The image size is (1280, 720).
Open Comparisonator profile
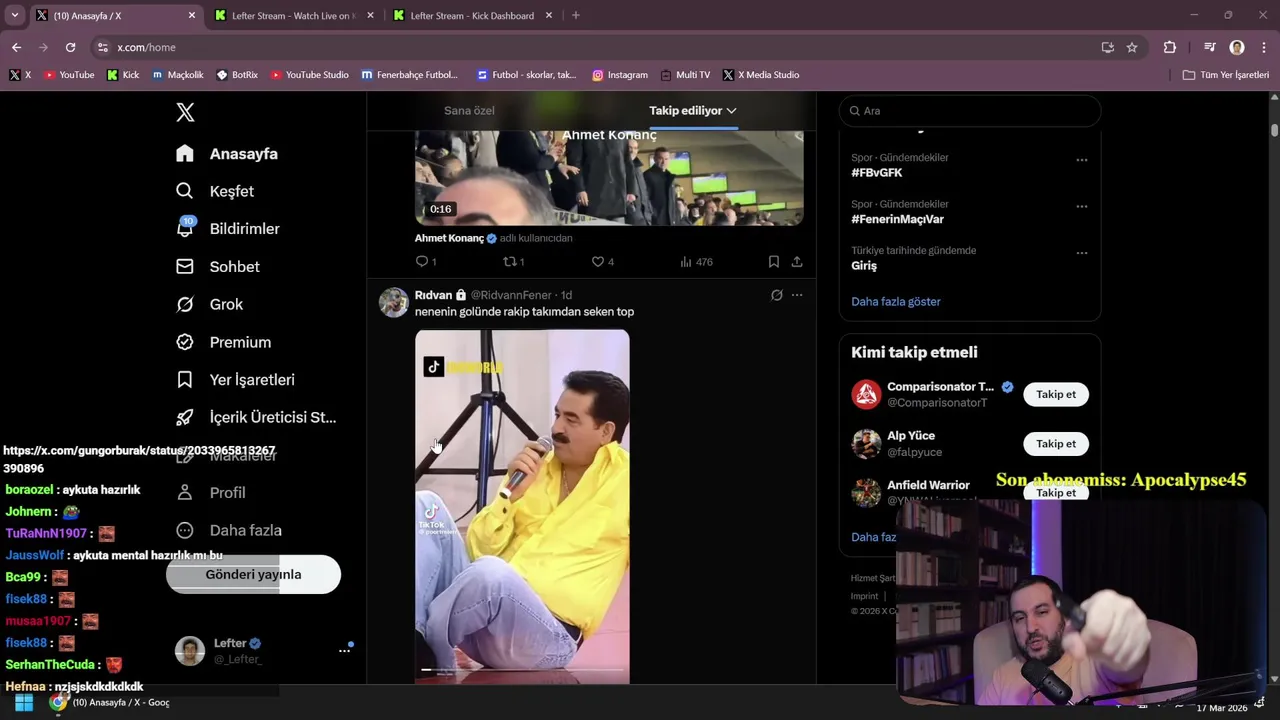(x=940, y=387)
